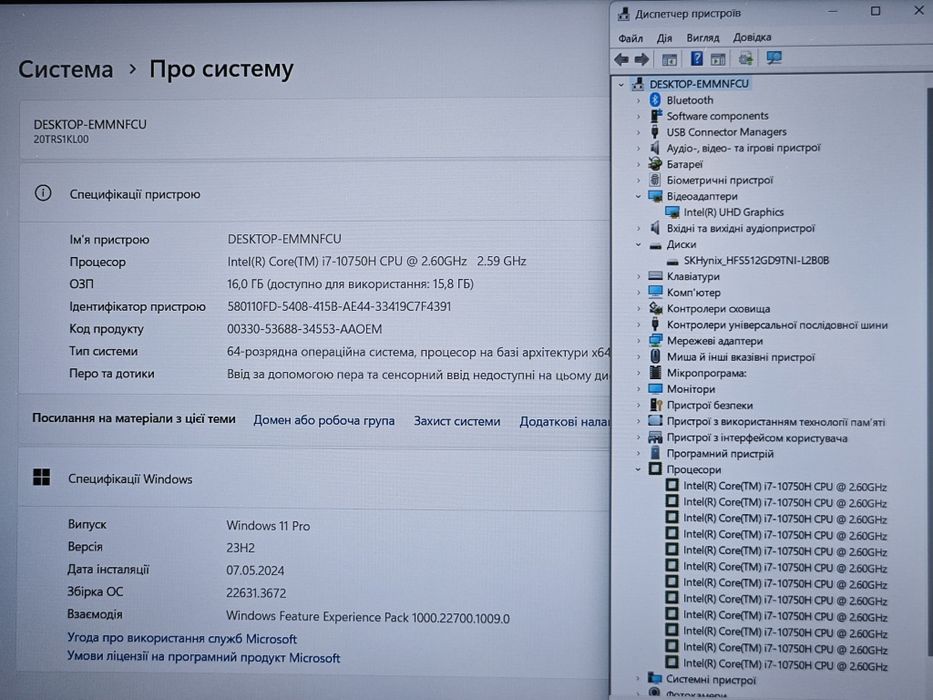Click the device ID 580110FD-5408-415B-AE44-33419C7F4391

339,306
